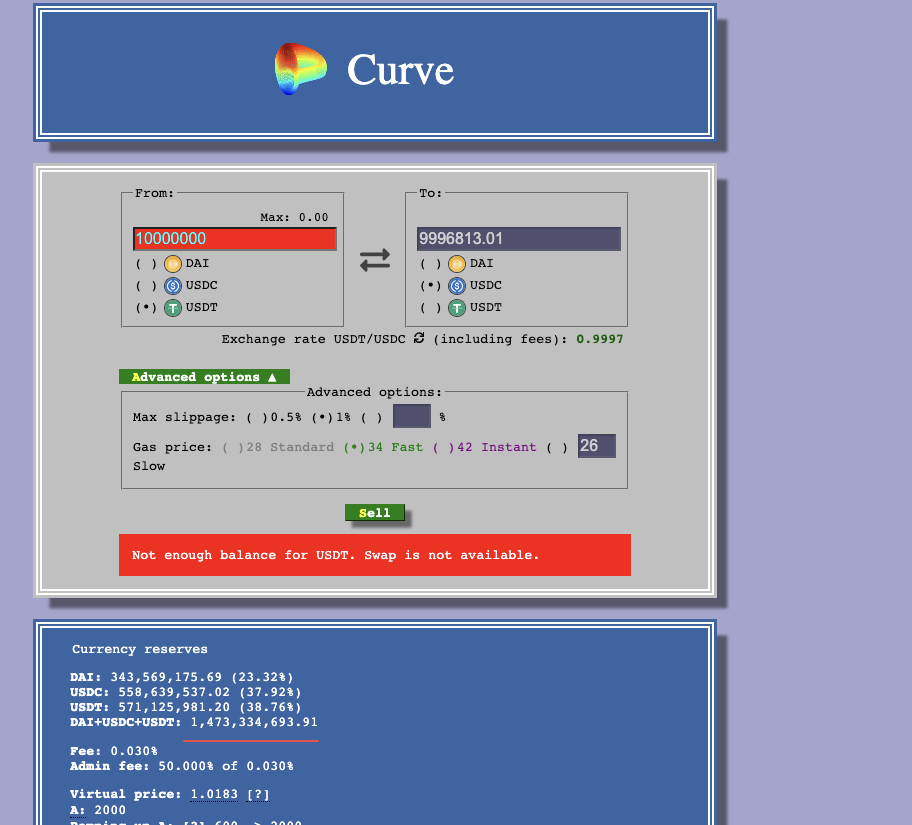
Task: Click the Fee: 0.030% line
Action: coord(114,751)
